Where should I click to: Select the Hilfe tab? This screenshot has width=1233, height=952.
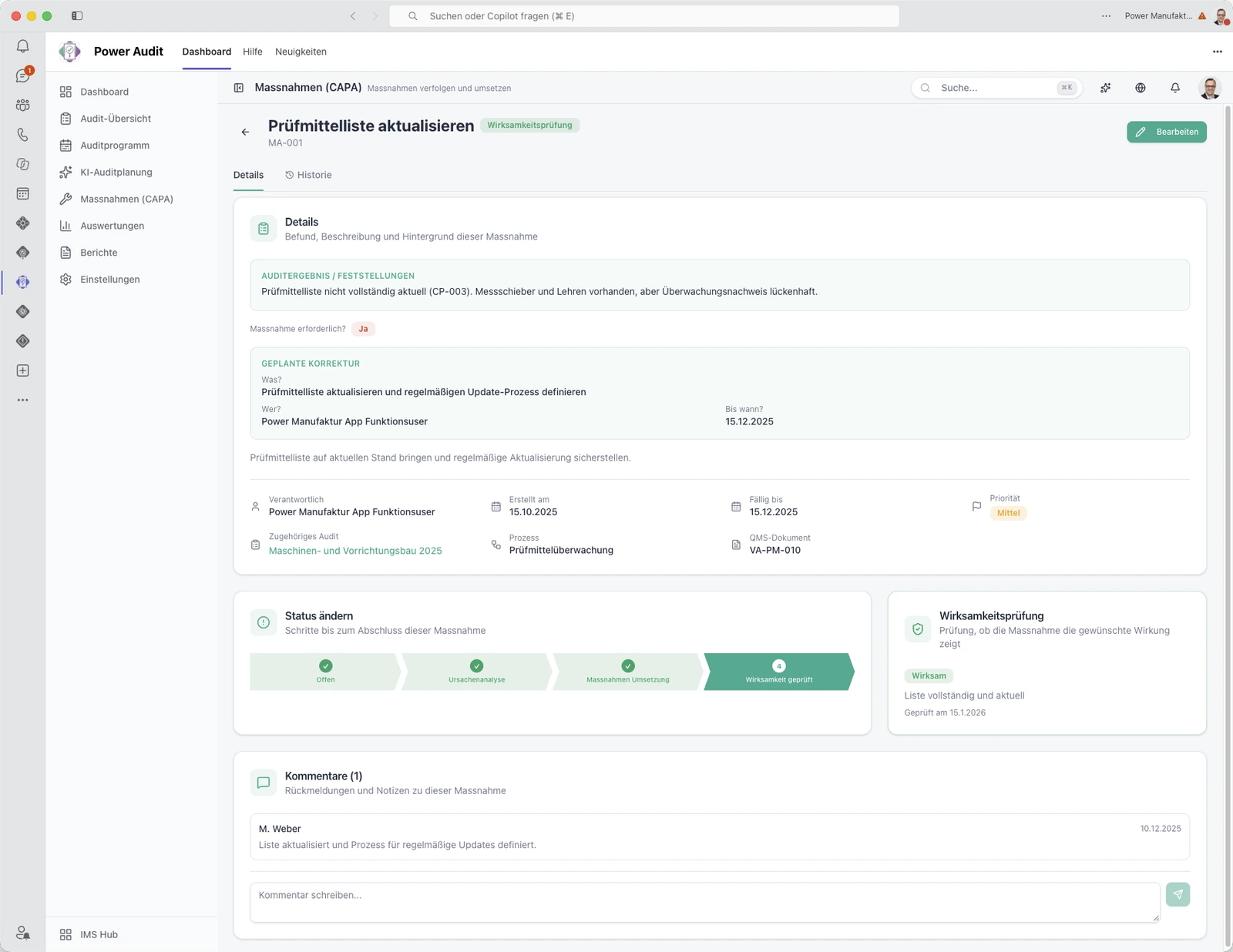coord(253,52)
